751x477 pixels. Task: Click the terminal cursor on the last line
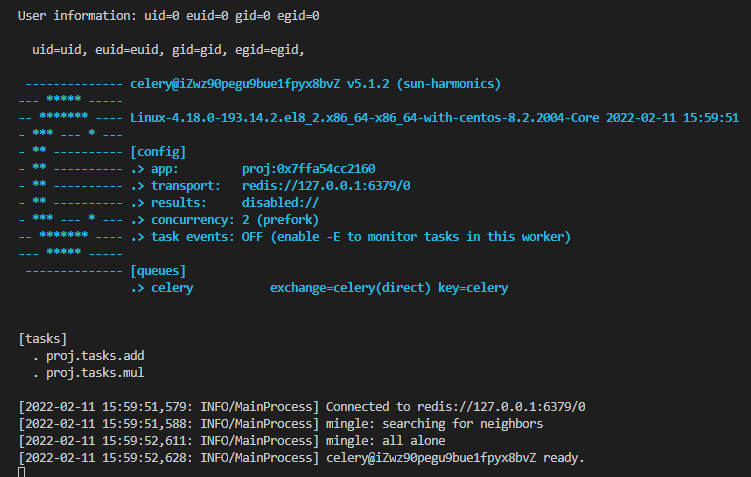[x=22, y=472]
